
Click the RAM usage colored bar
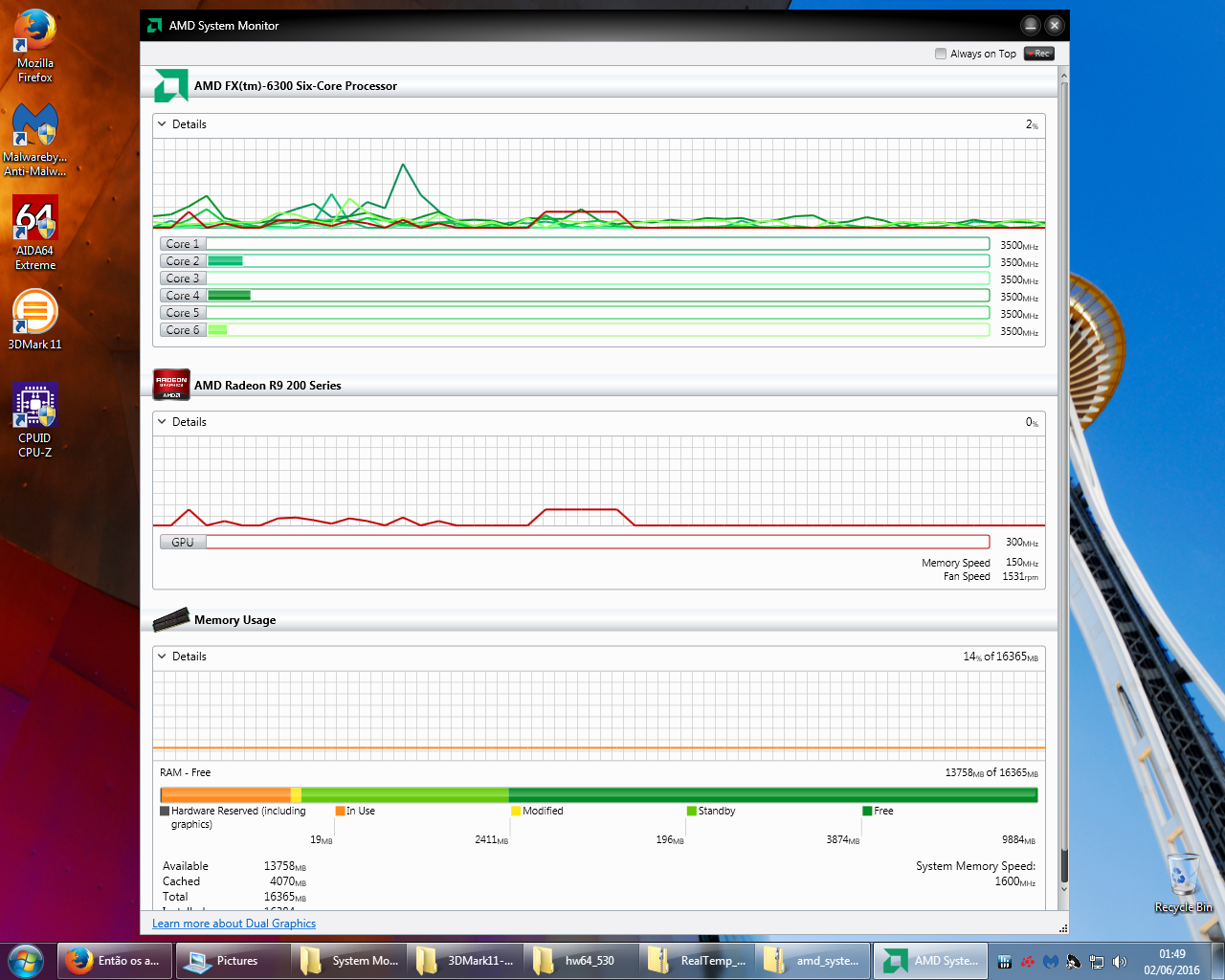(599, 794)
